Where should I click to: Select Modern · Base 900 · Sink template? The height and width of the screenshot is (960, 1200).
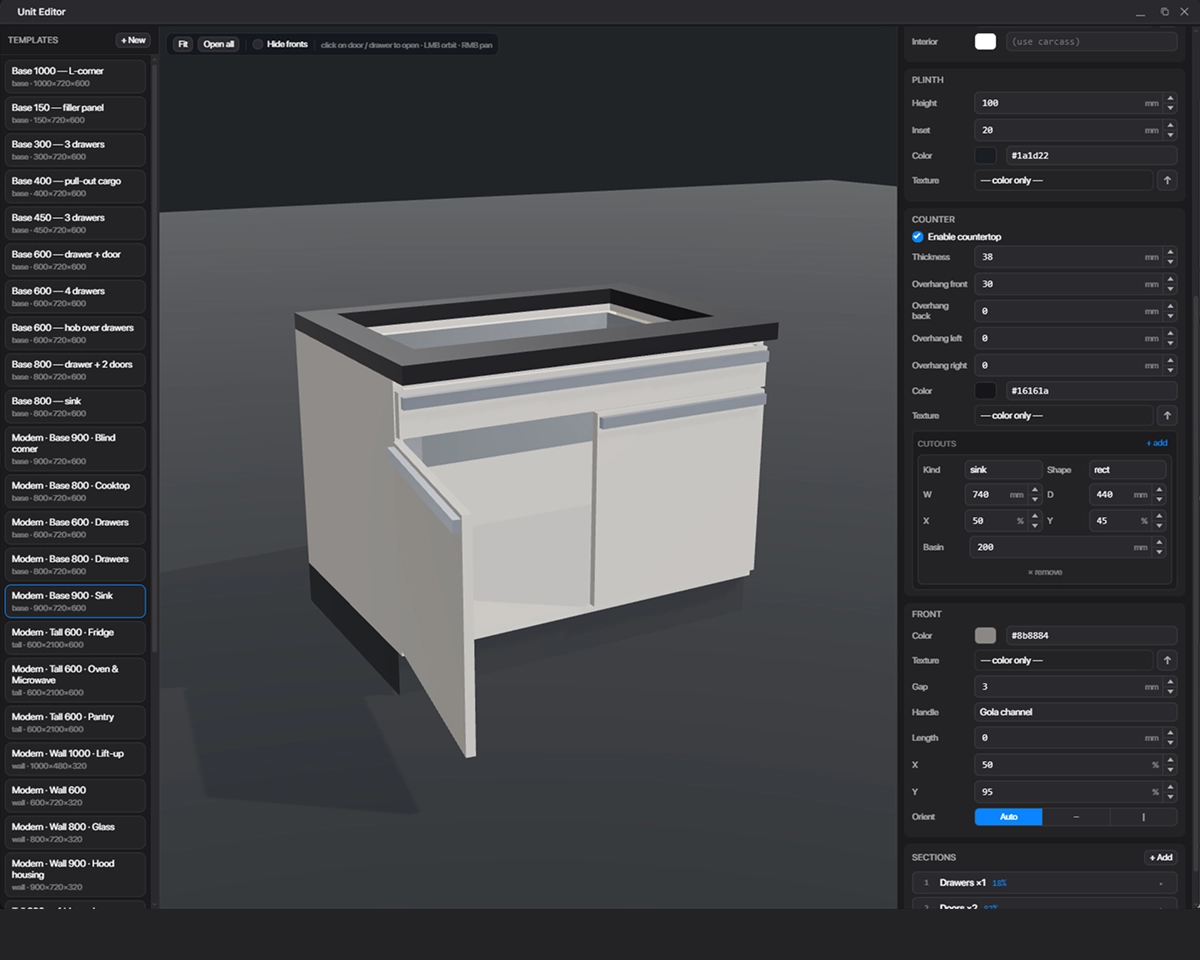pos(75,601)
